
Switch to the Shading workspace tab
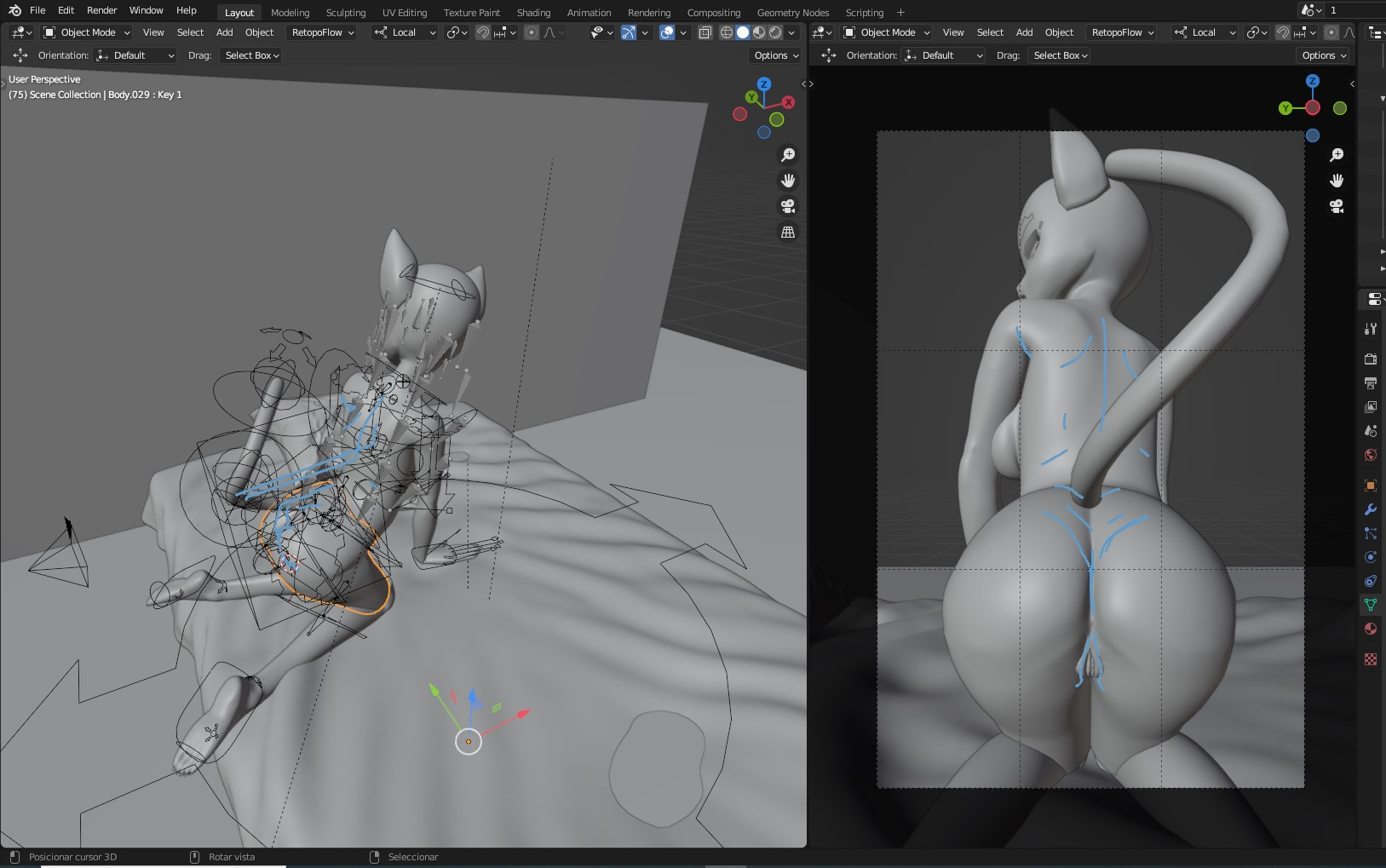point(533,13)
